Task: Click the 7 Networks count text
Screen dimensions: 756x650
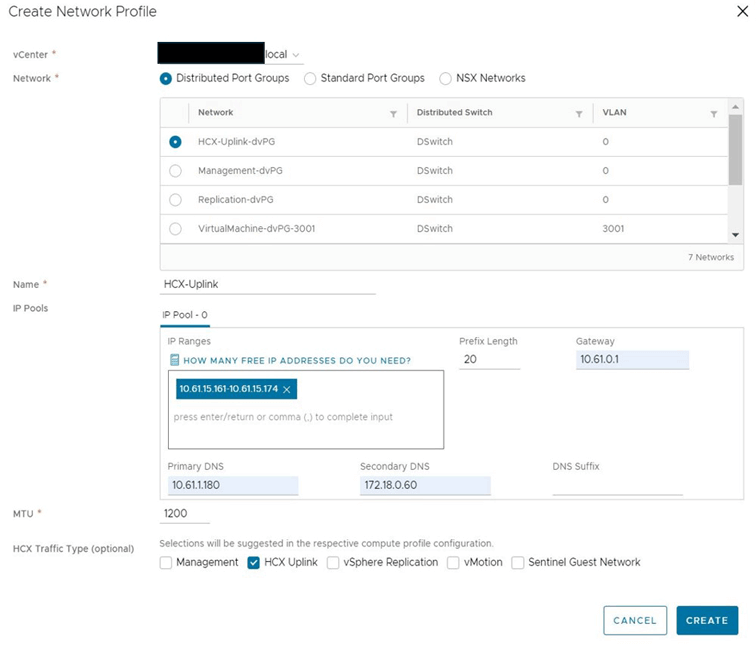Action: point(711,257)
